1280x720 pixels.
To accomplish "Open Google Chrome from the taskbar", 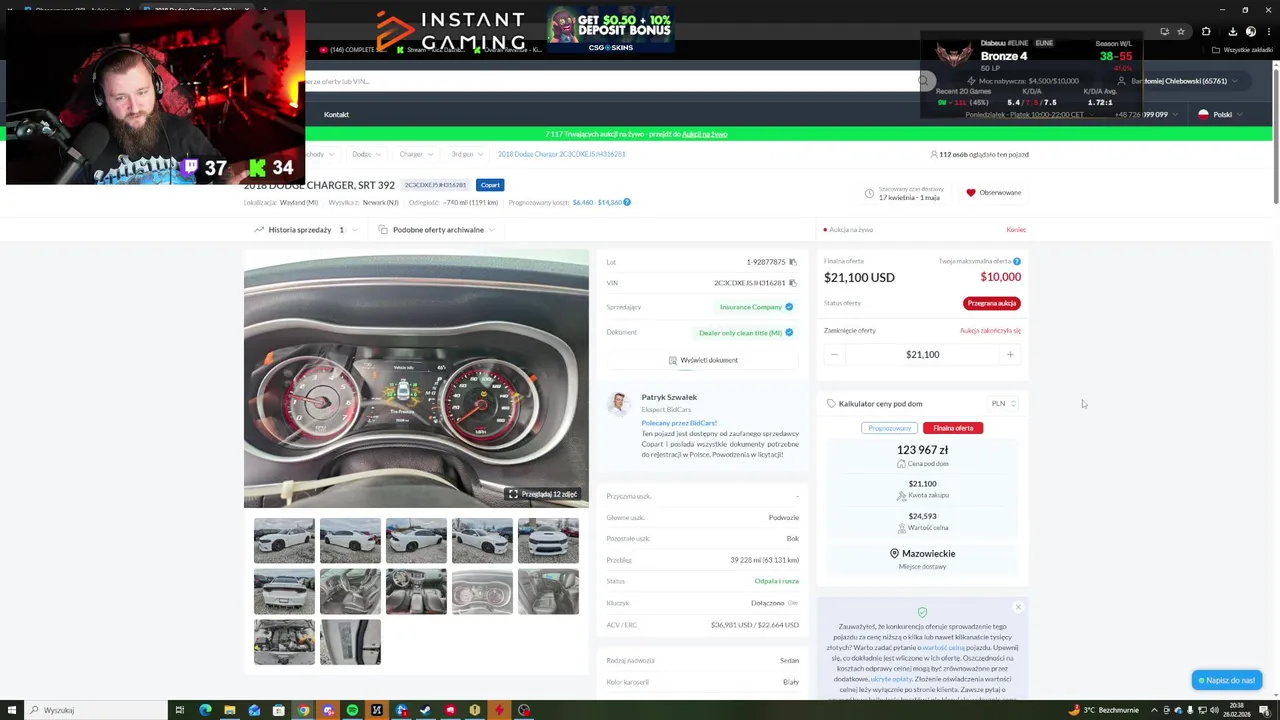I will tap(303, 710).
